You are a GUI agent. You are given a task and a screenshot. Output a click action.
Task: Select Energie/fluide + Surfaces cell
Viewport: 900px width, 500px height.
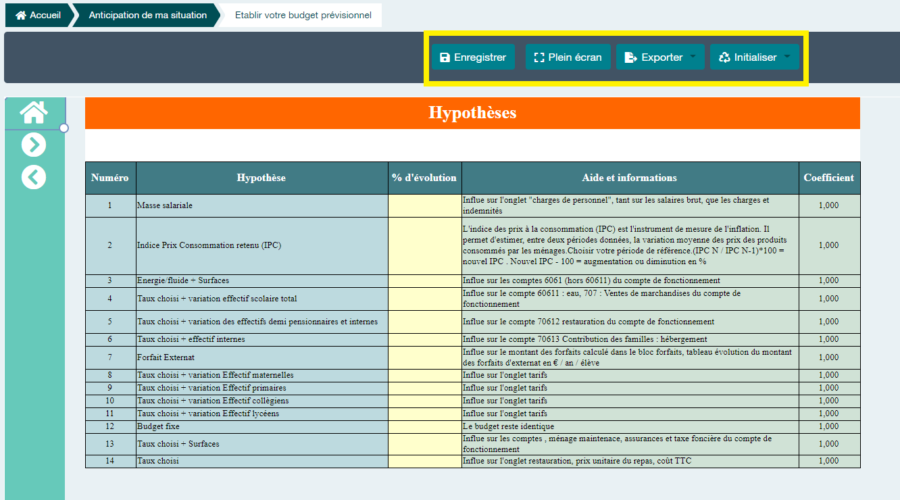point(262,281)
